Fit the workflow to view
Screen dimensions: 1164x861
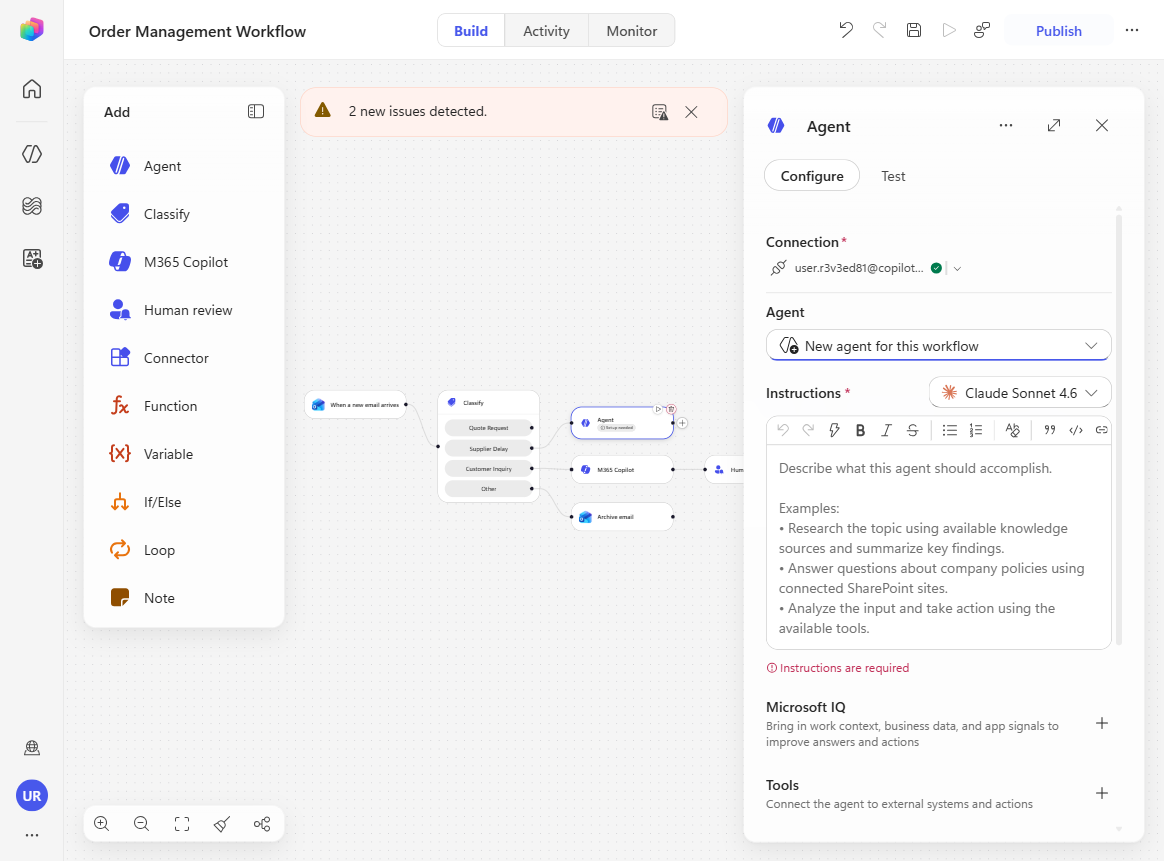[x=182, y=824]
